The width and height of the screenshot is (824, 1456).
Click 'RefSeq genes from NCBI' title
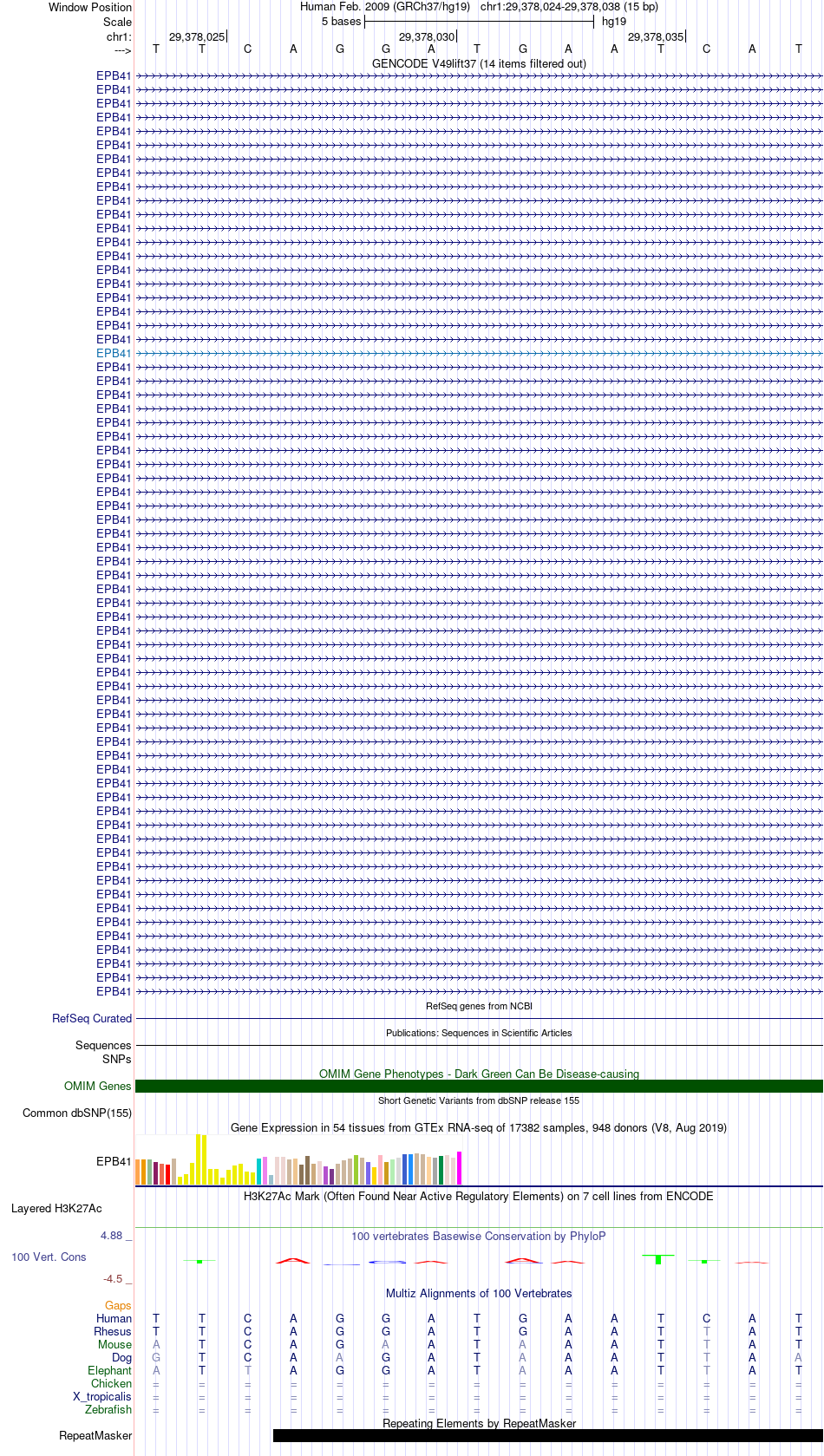click(x=479, y=1006)
